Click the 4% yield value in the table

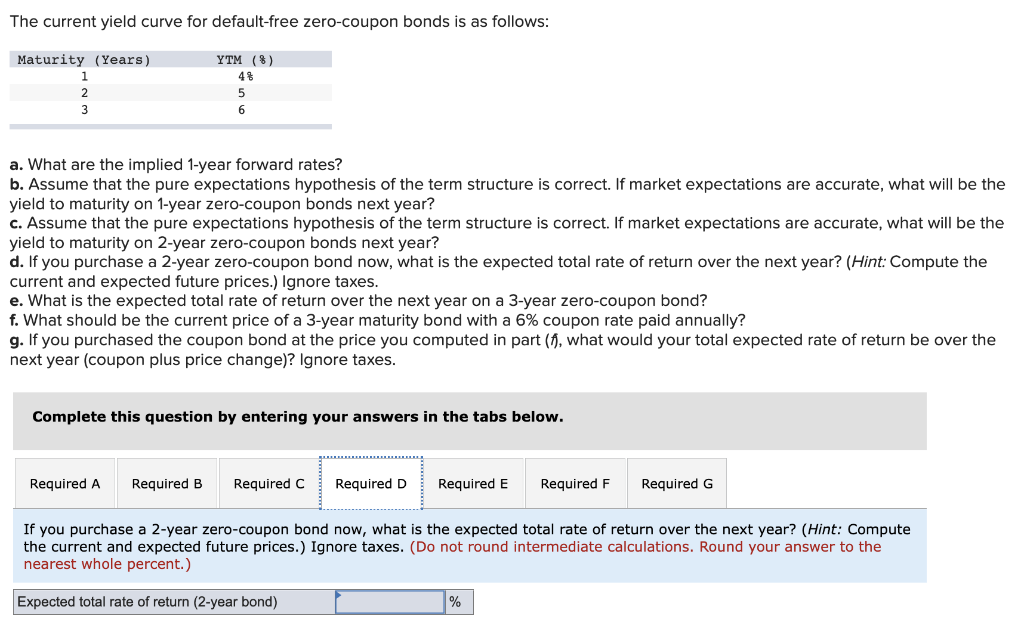point(241,75)
